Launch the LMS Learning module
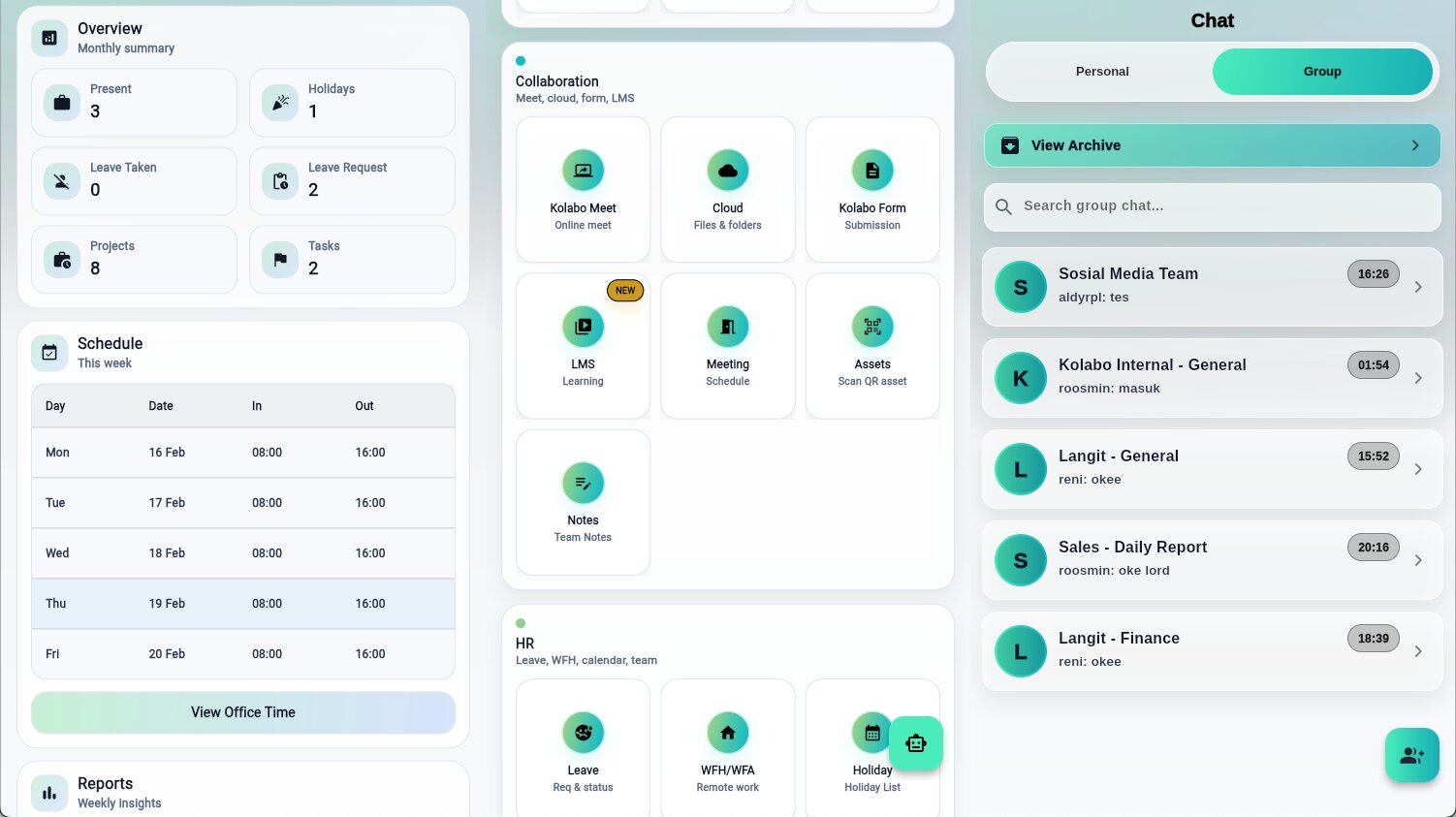 (583, 346)
